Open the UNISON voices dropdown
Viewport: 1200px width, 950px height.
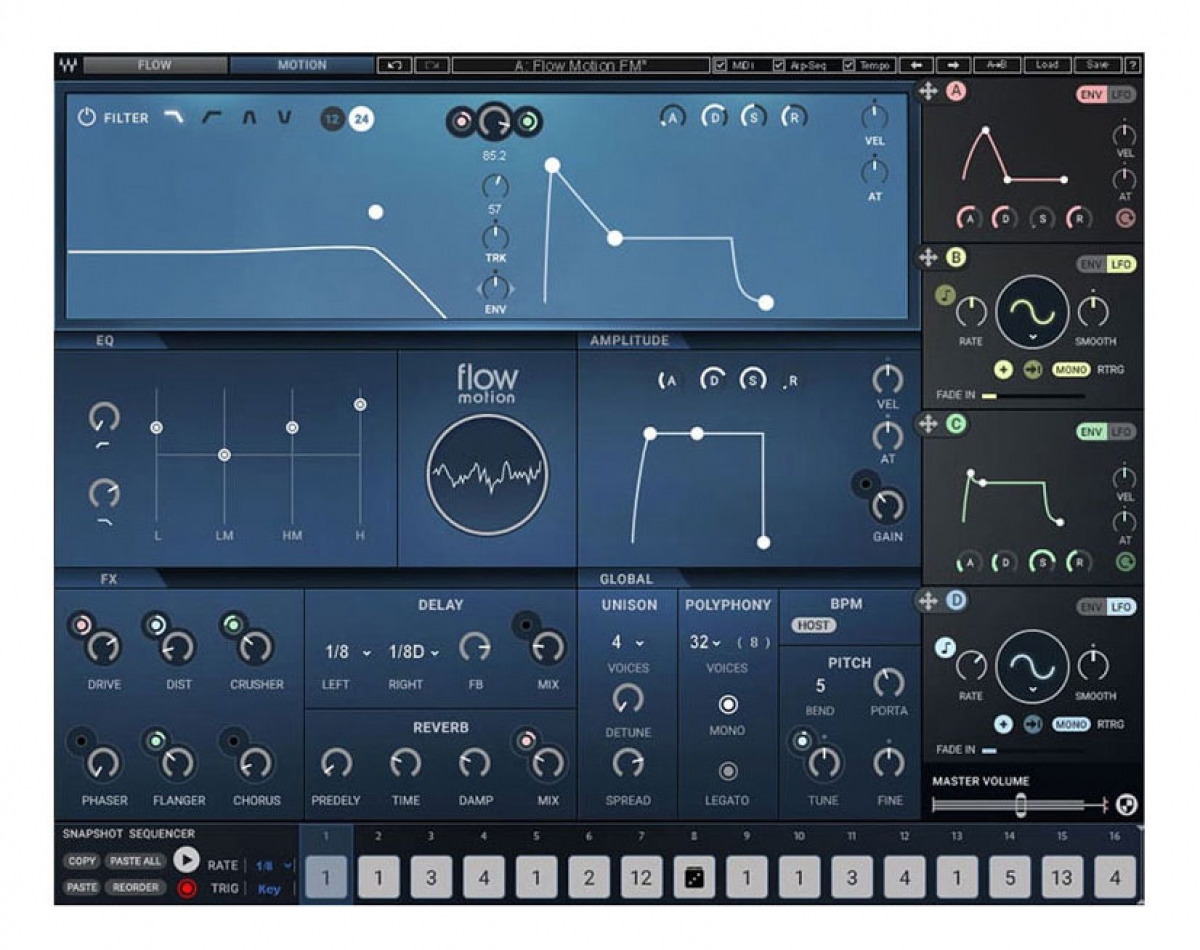[628, 642]
